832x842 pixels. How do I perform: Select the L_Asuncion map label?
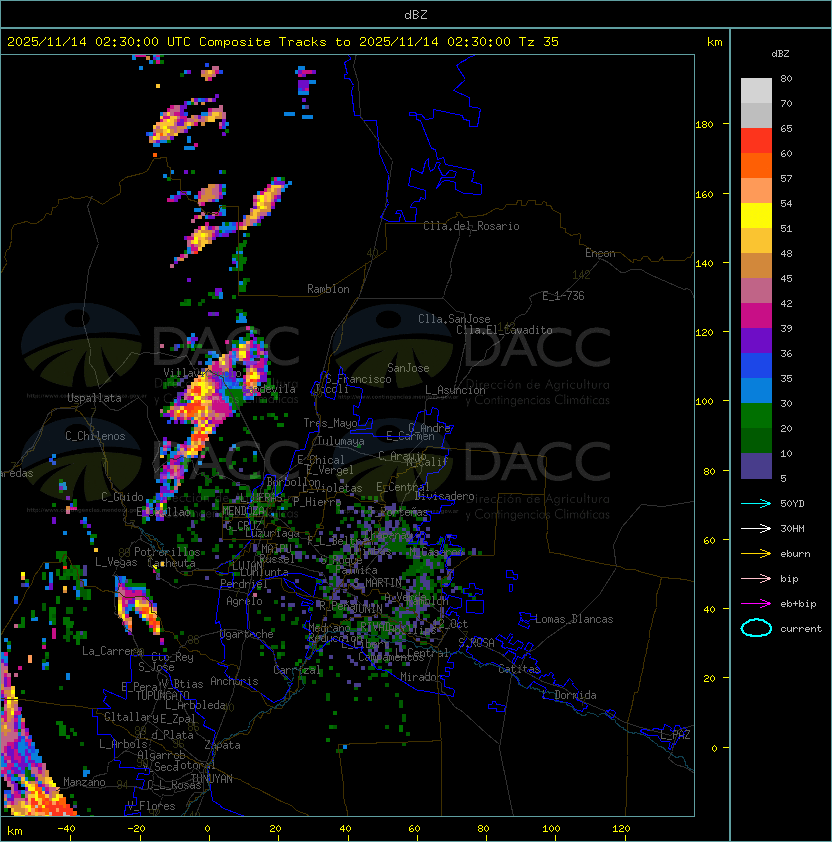[455, 390]
